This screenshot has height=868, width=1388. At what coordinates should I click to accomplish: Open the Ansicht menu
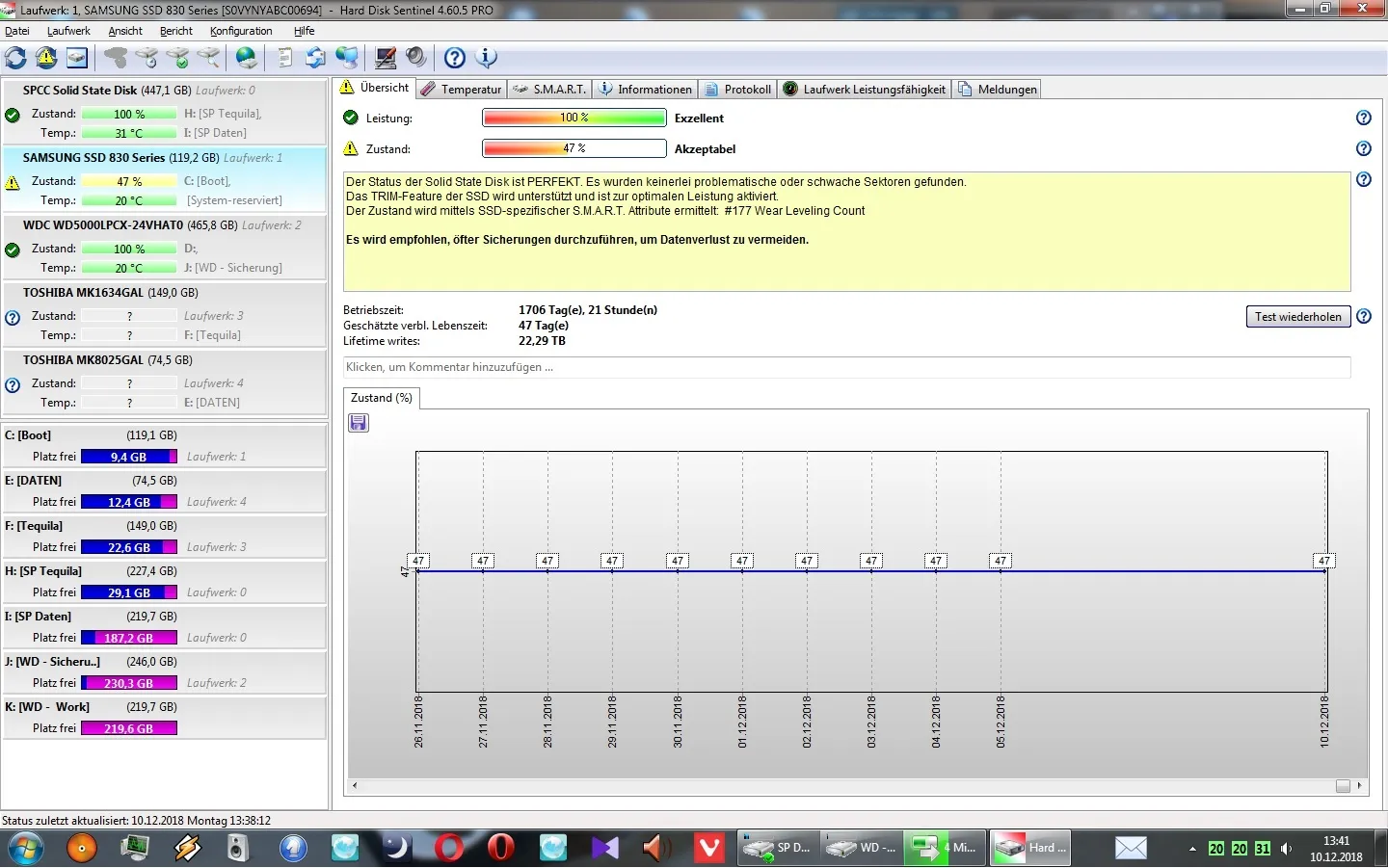[x=125, y=31]
